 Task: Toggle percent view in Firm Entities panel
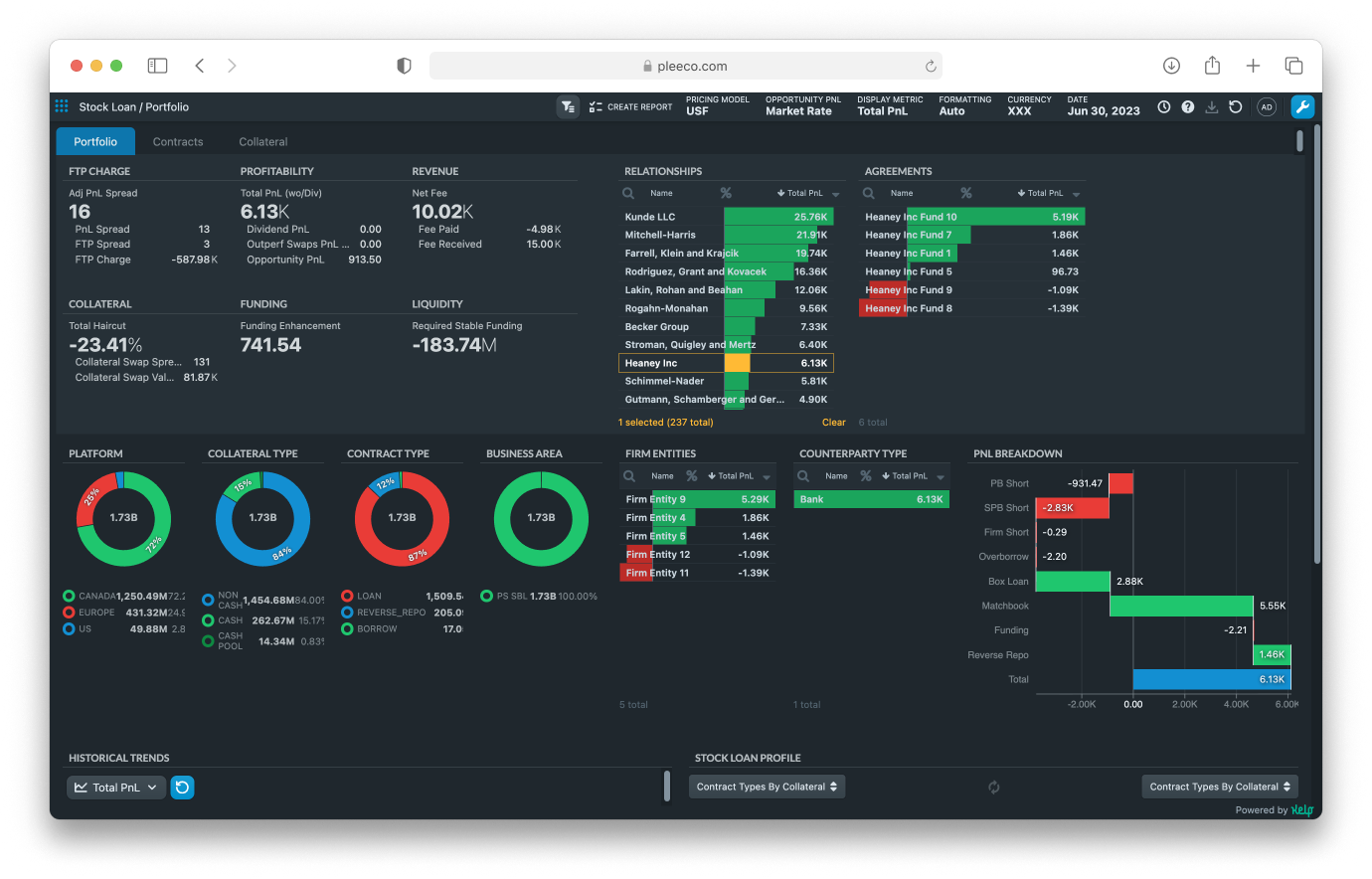tap(692, 476)
